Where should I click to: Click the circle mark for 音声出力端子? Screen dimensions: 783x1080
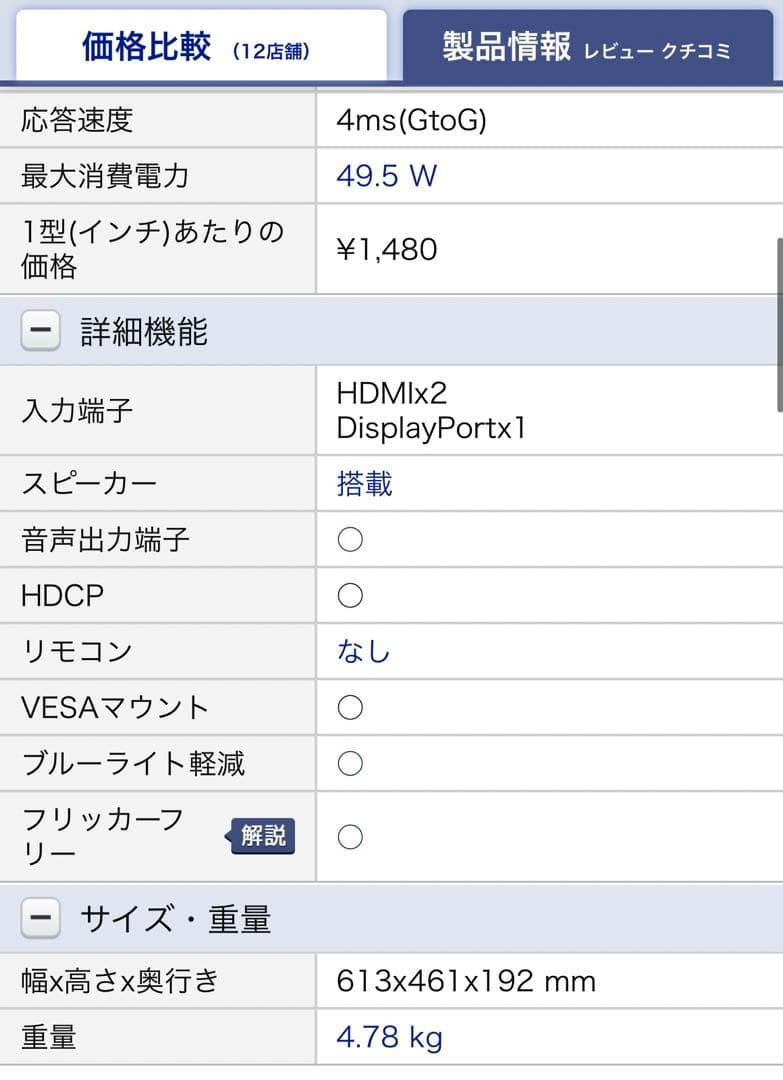pyautogui.click(x=349, y=539)
